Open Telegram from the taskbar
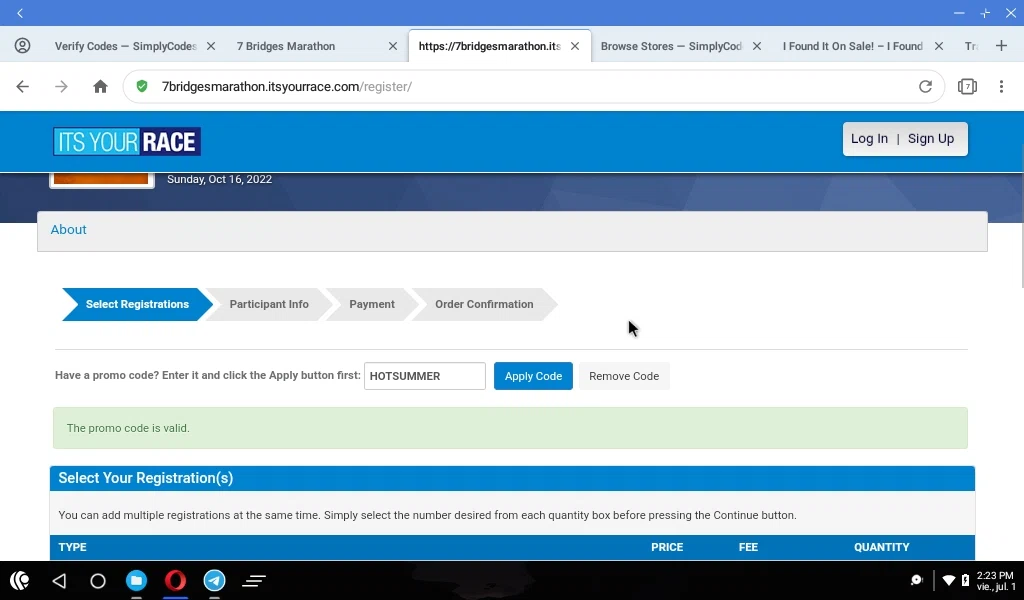This screenshot has width=1024, height=600. pyautogui.click(x=214, y=580)
